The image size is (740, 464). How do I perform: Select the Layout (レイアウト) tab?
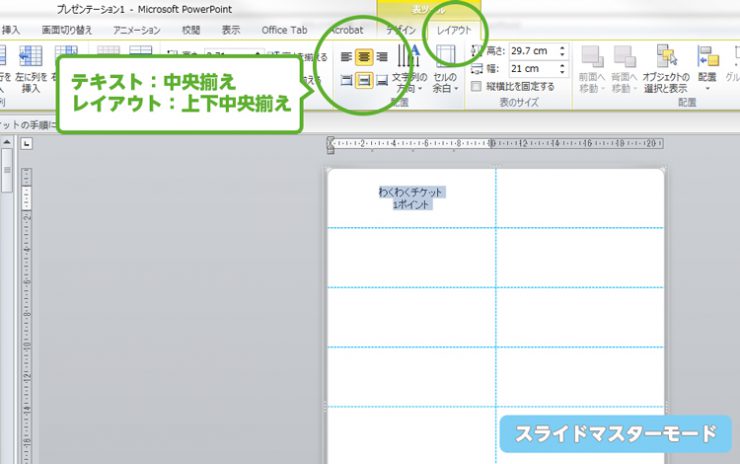(x=454, y=30)
